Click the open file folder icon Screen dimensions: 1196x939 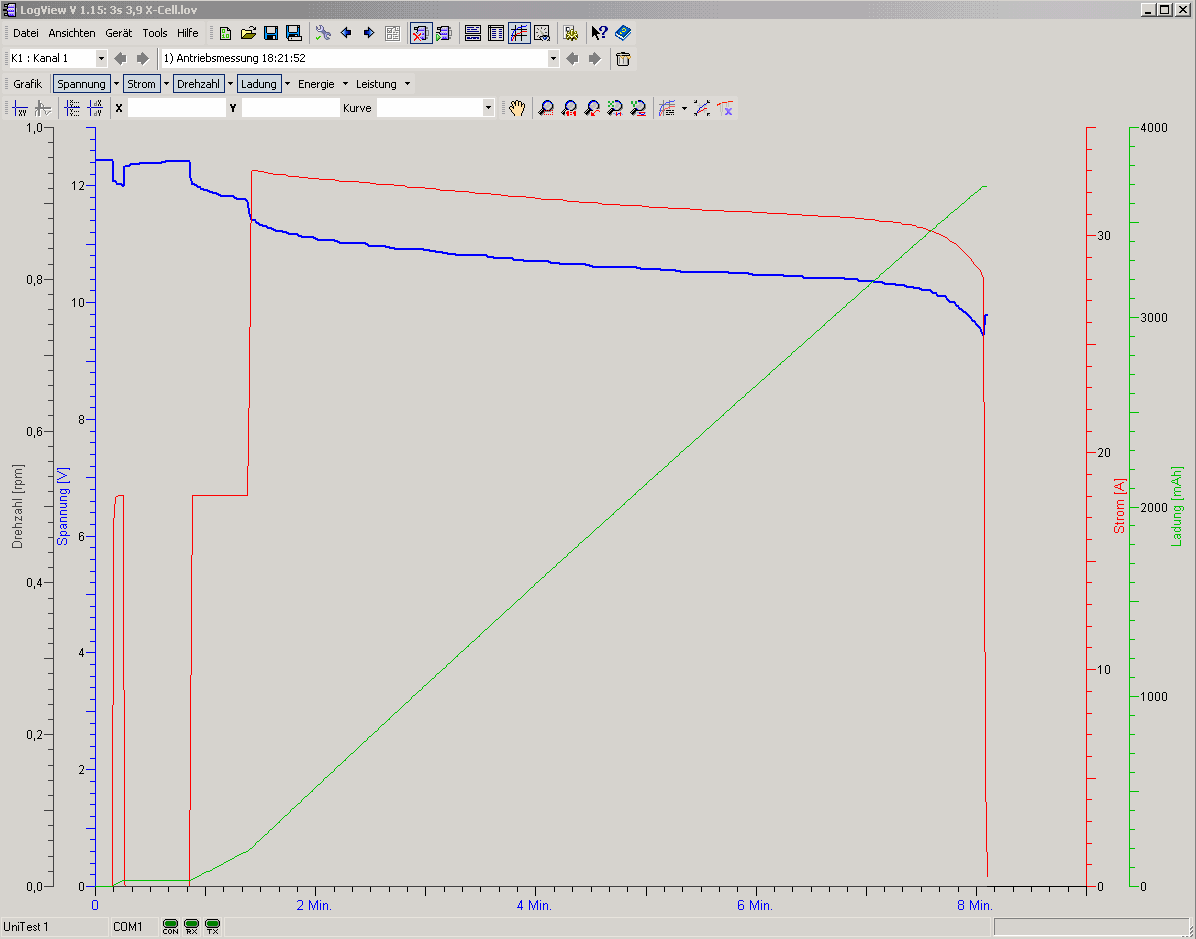(x=248, y=33)
